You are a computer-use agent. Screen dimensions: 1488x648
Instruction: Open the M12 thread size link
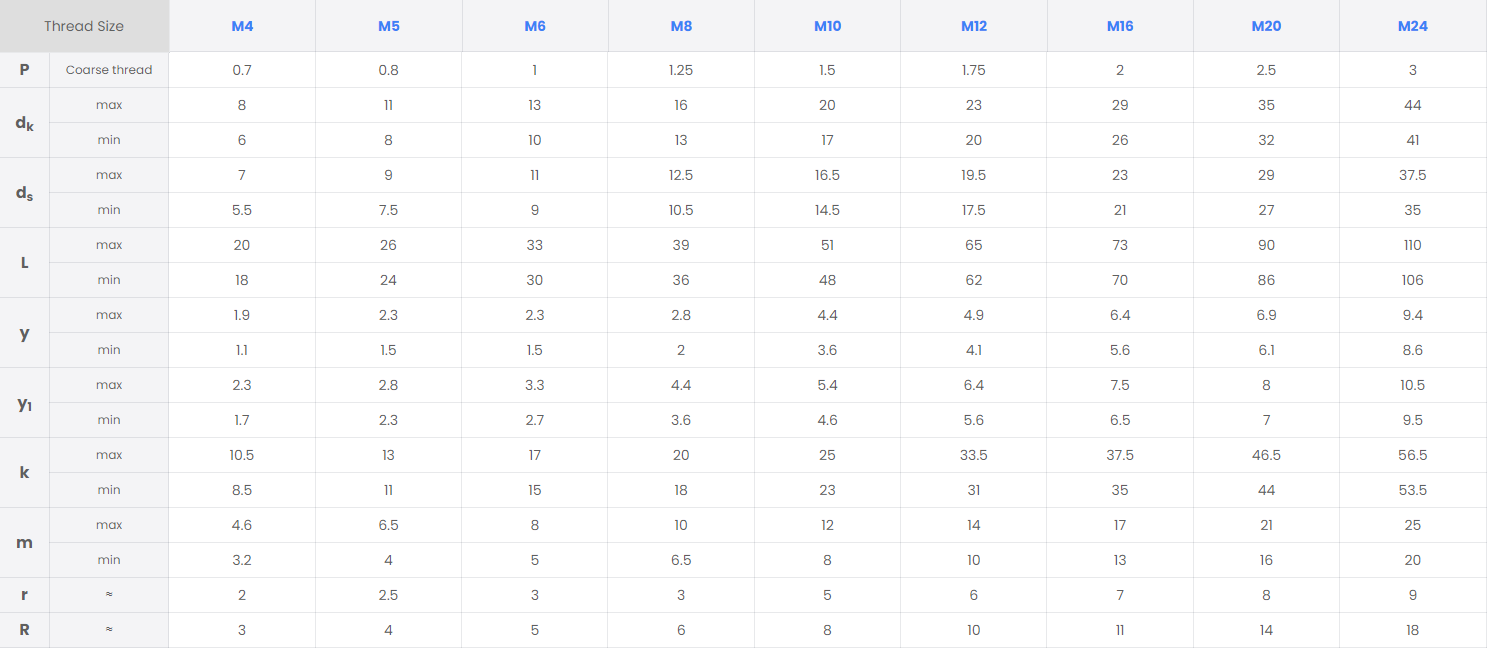974,26
